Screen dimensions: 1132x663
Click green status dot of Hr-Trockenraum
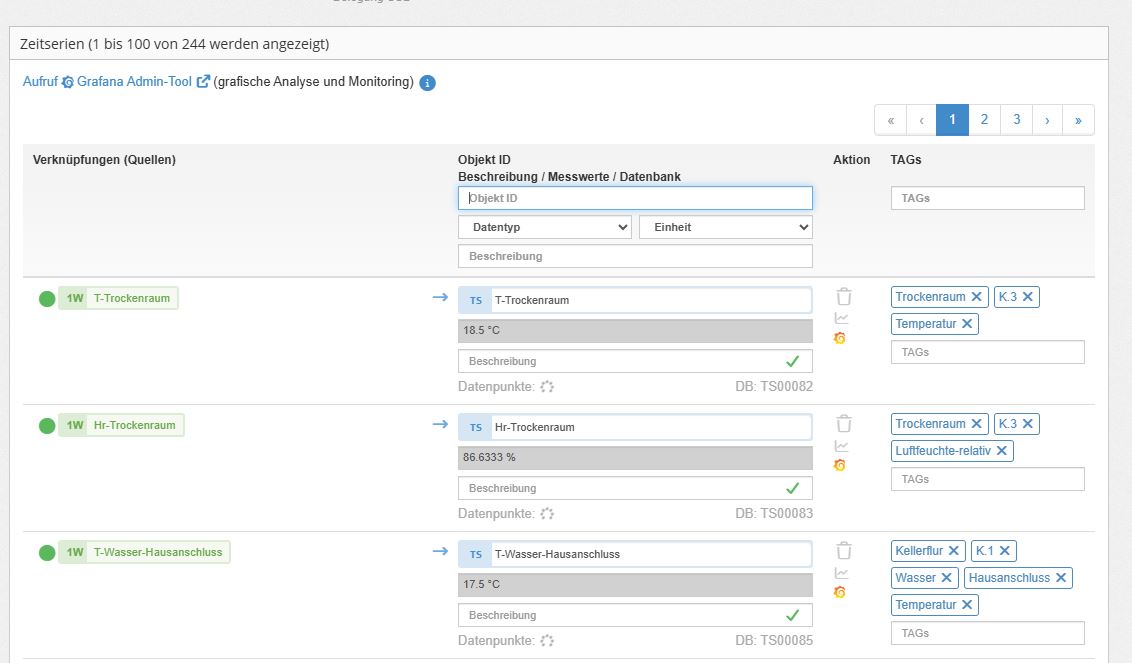(x=47, y=425)
